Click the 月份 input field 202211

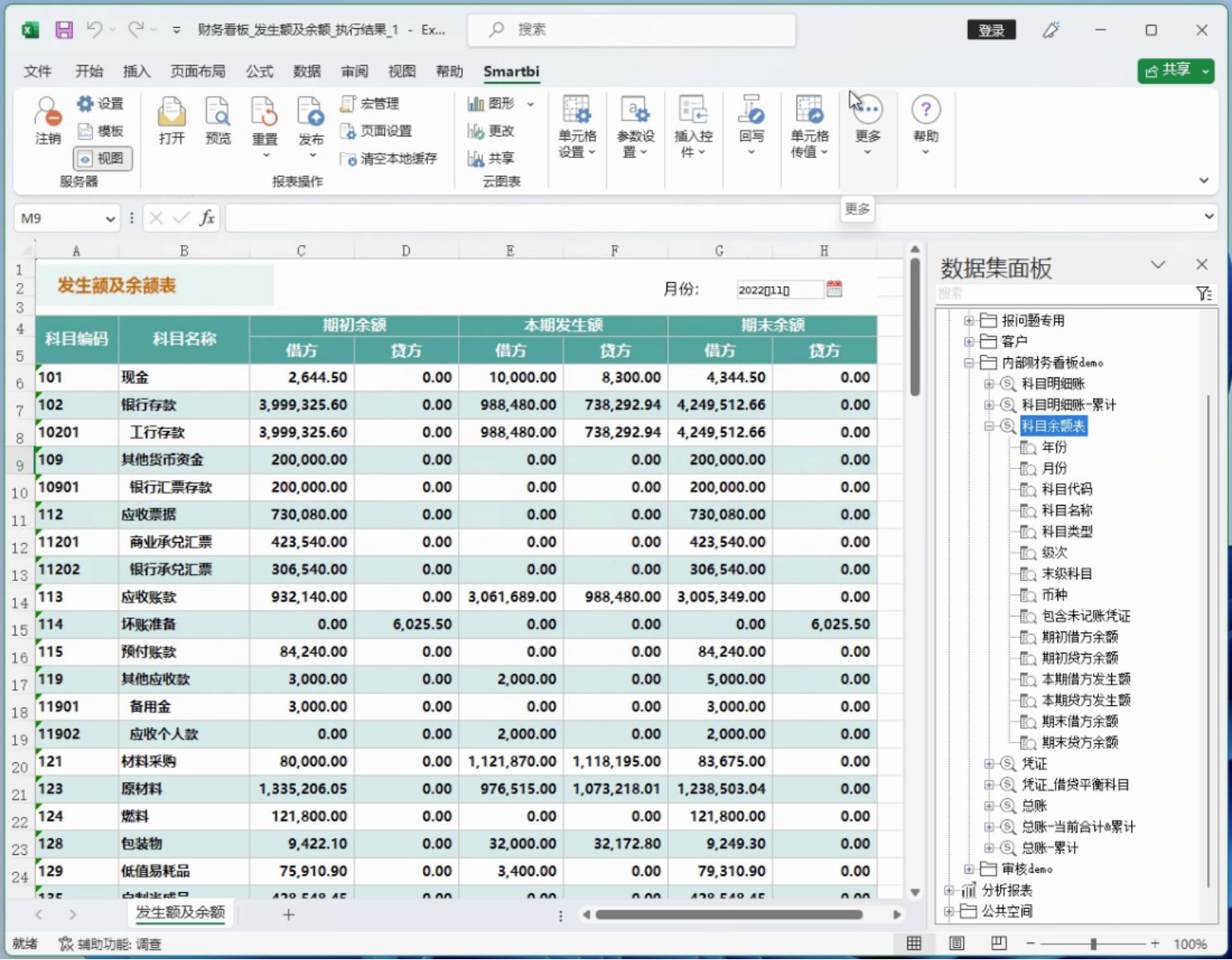779,290
